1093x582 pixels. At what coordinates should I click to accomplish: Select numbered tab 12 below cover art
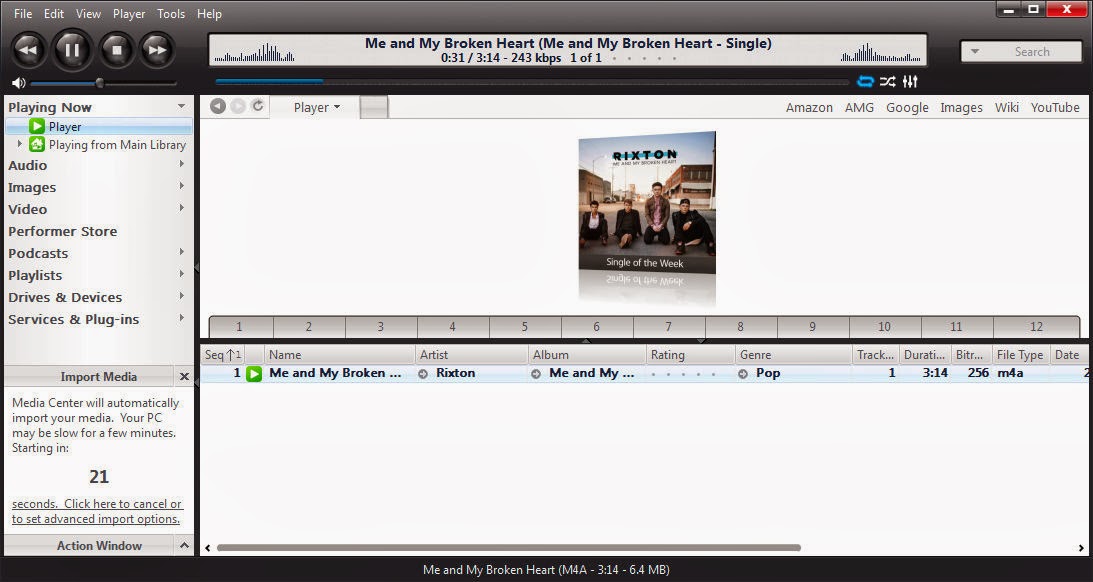click(x=1036, y=326)
